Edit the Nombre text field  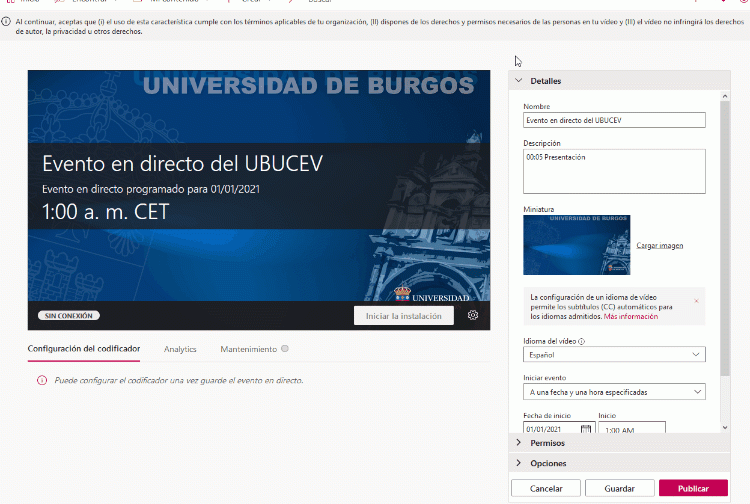pos(614,120)
